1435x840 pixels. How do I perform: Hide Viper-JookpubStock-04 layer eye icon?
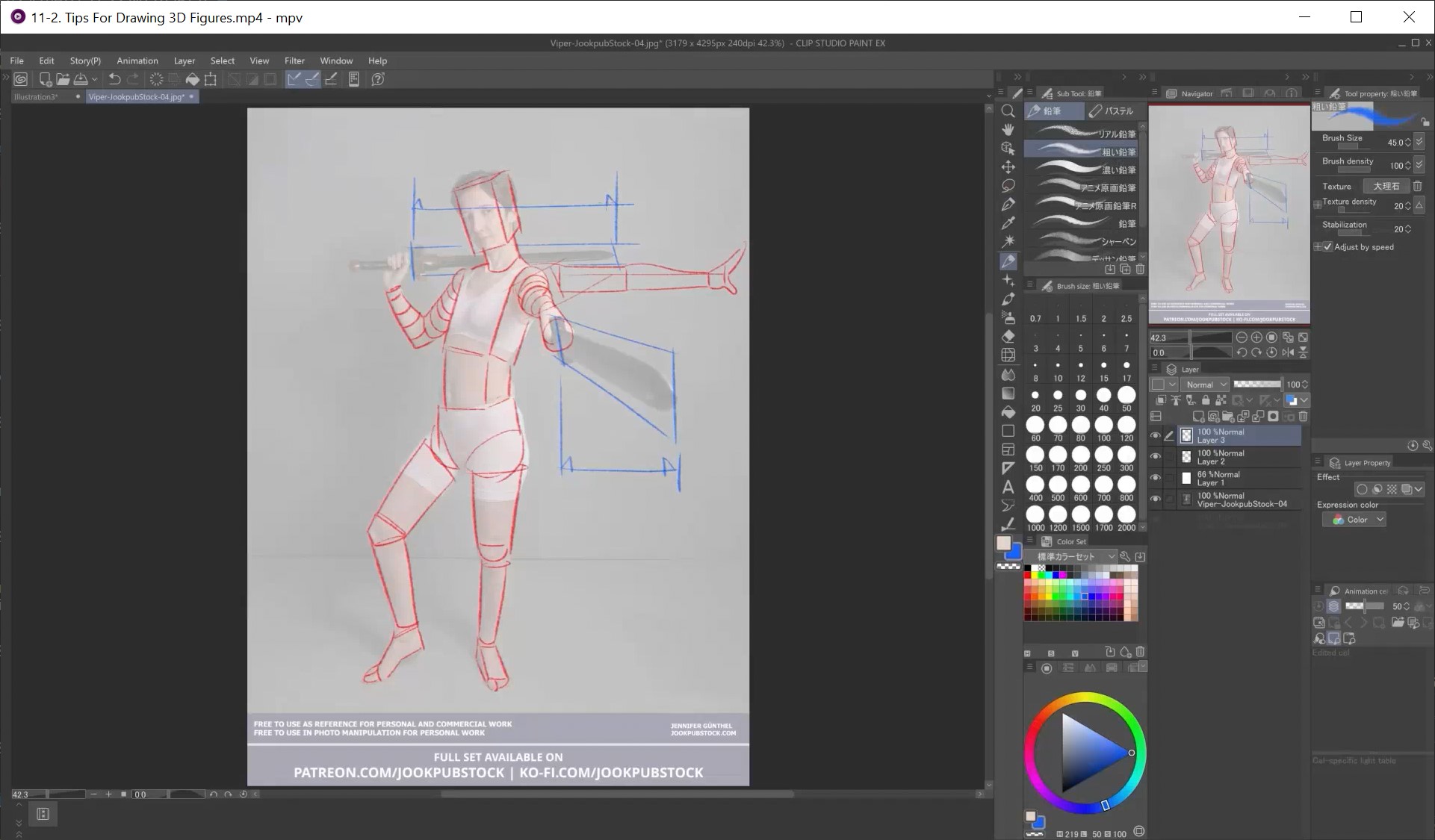pos(1156,500)
